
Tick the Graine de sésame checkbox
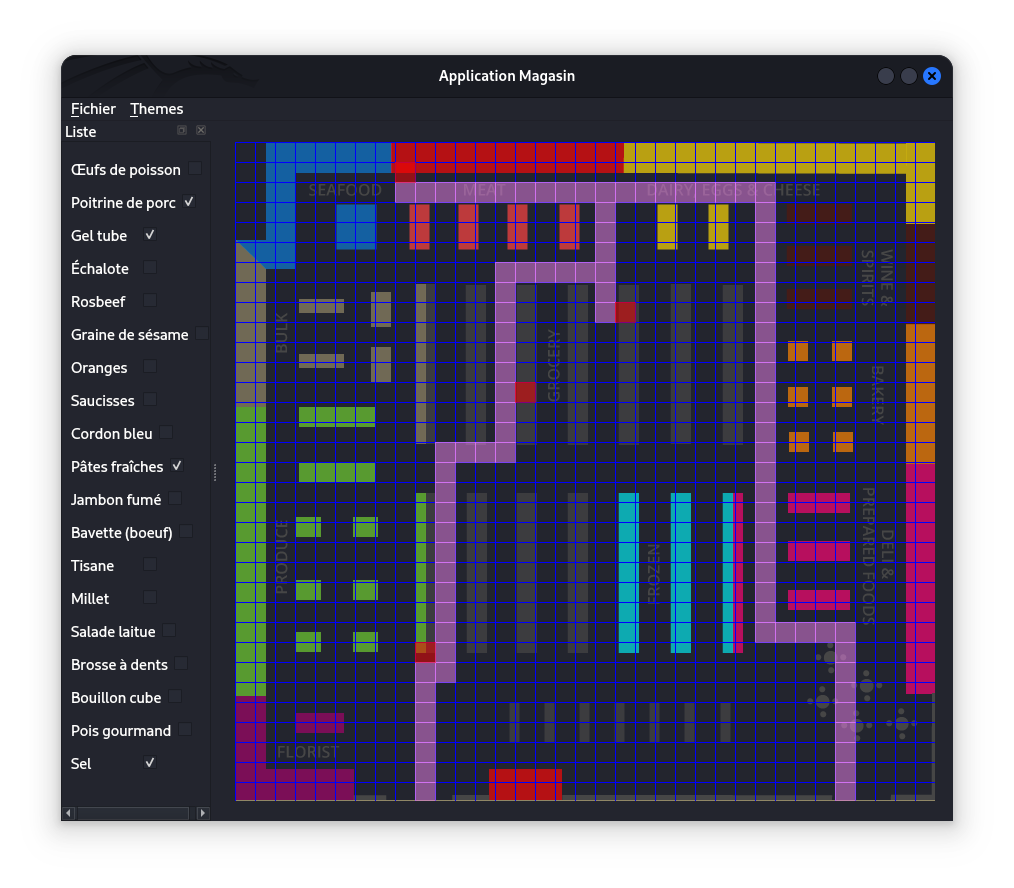[x=201, y=334]
